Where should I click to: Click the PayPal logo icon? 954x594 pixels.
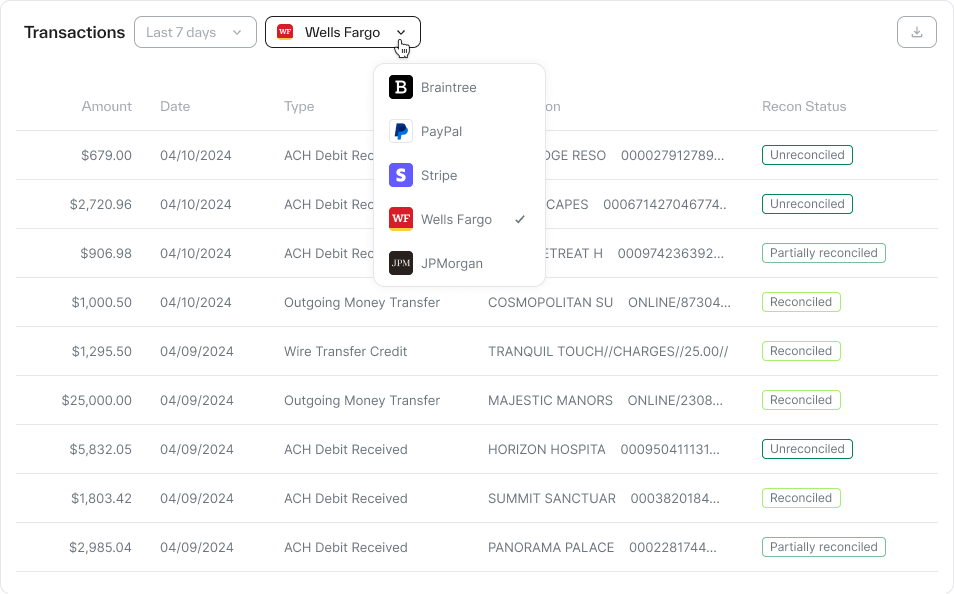coord(401,132)
